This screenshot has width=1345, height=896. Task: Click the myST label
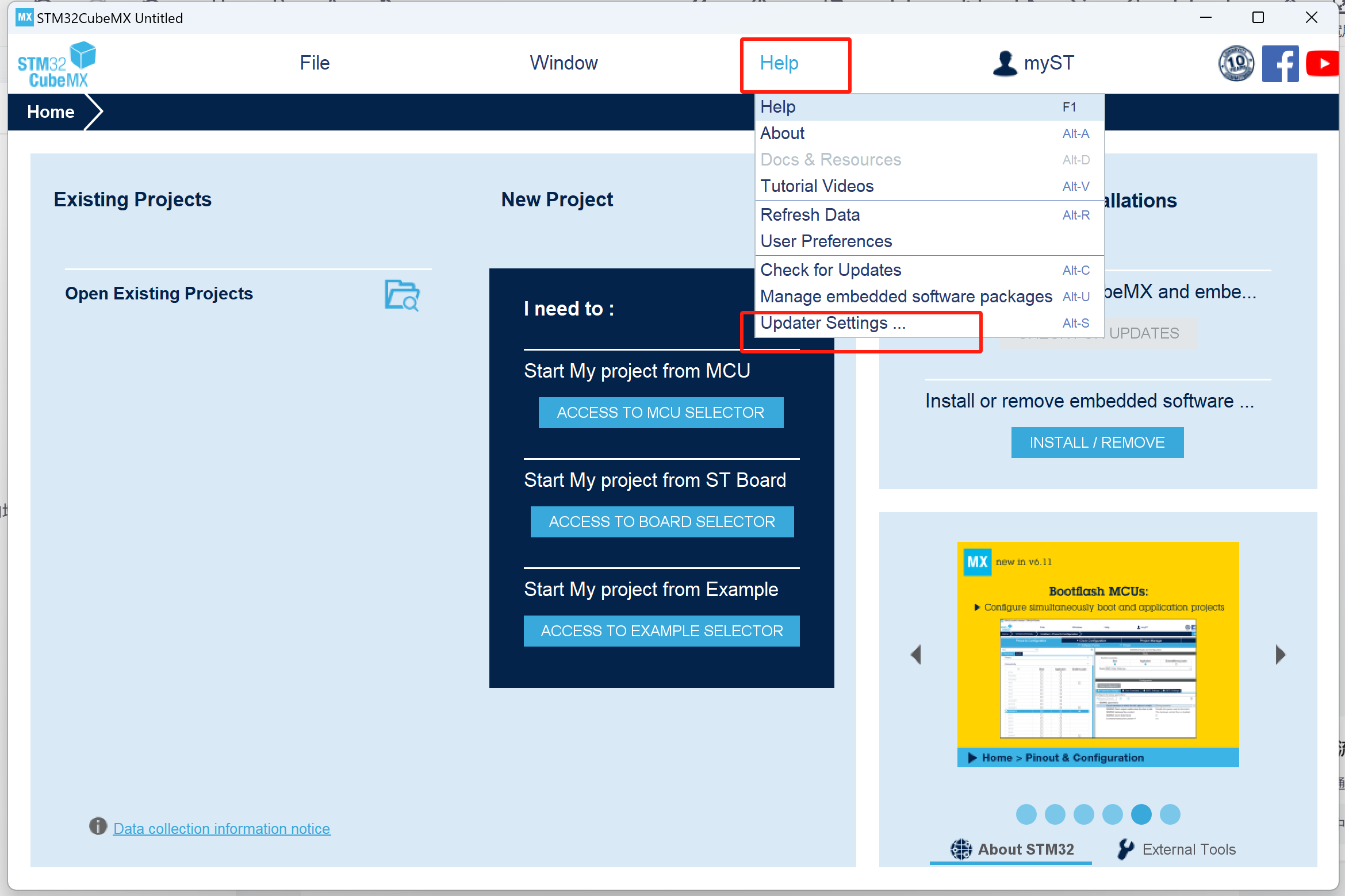[1049, 63]
